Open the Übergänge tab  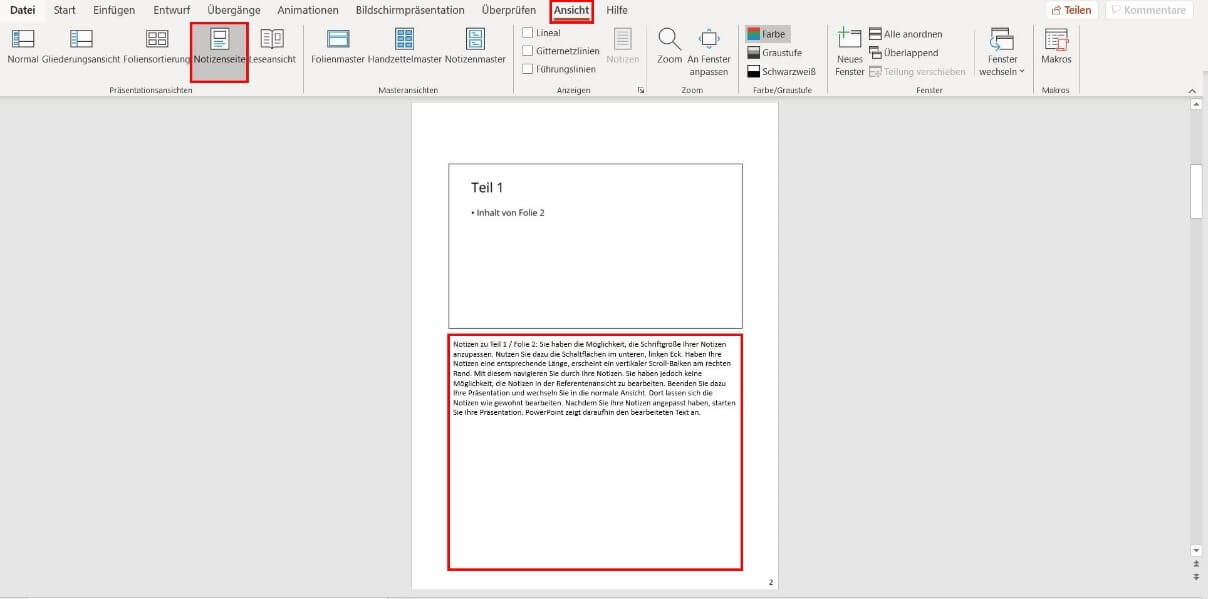(234, 10)
